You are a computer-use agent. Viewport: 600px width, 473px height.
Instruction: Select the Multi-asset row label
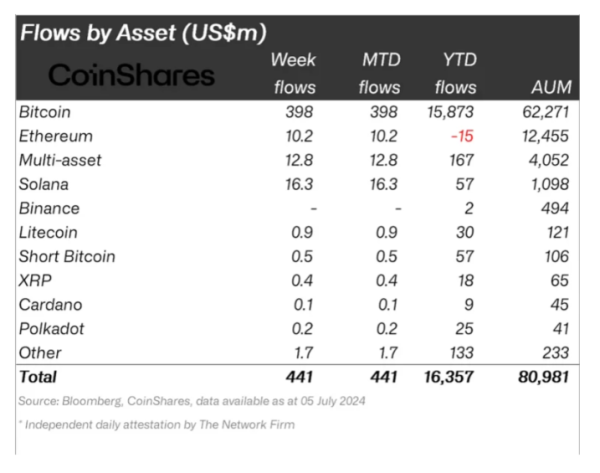pyautogui.click(x=59, y=159)
